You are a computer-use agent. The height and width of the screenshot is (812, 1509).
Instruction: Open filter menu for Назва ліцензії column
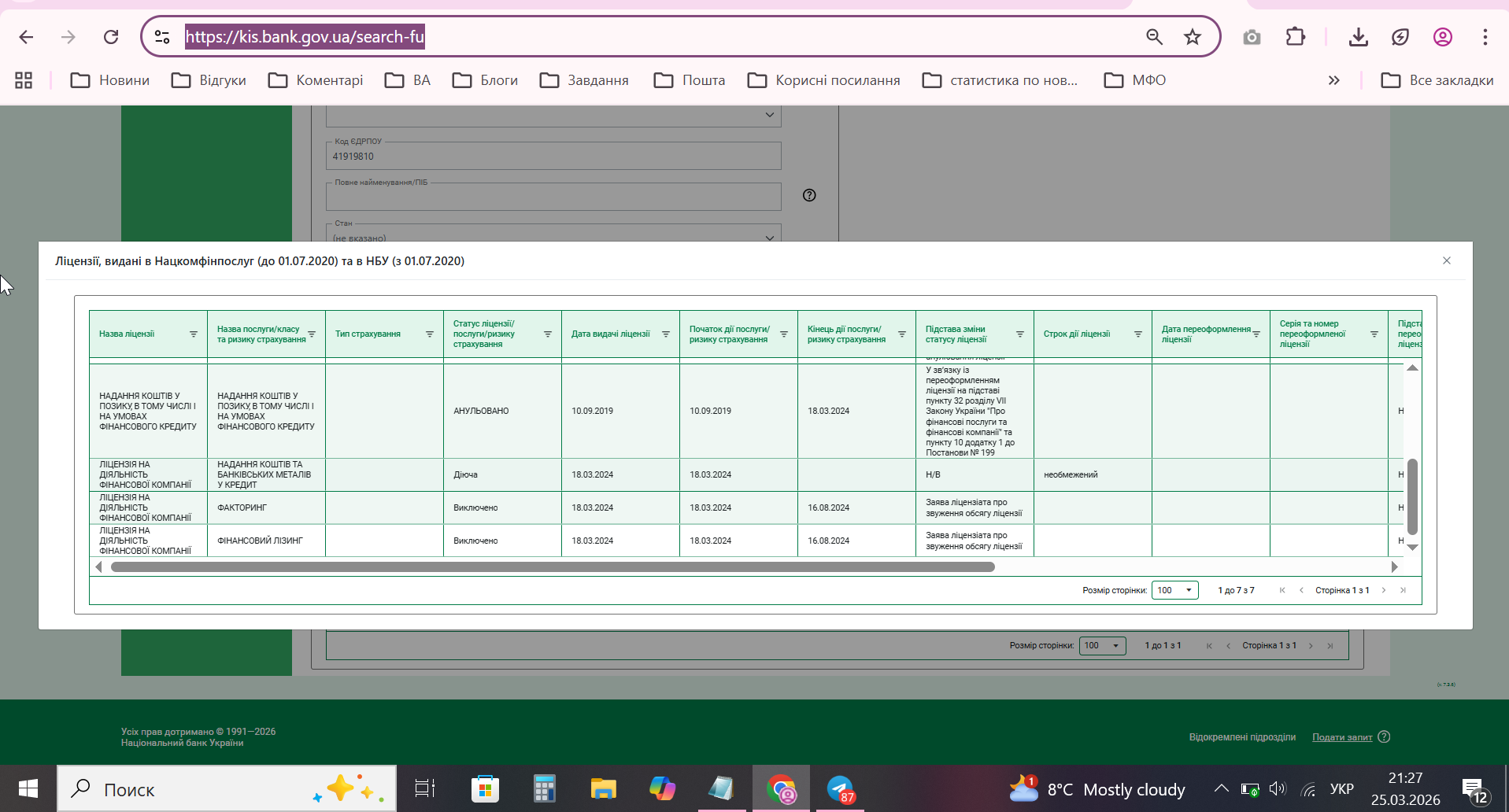click(x=194, y=334)
